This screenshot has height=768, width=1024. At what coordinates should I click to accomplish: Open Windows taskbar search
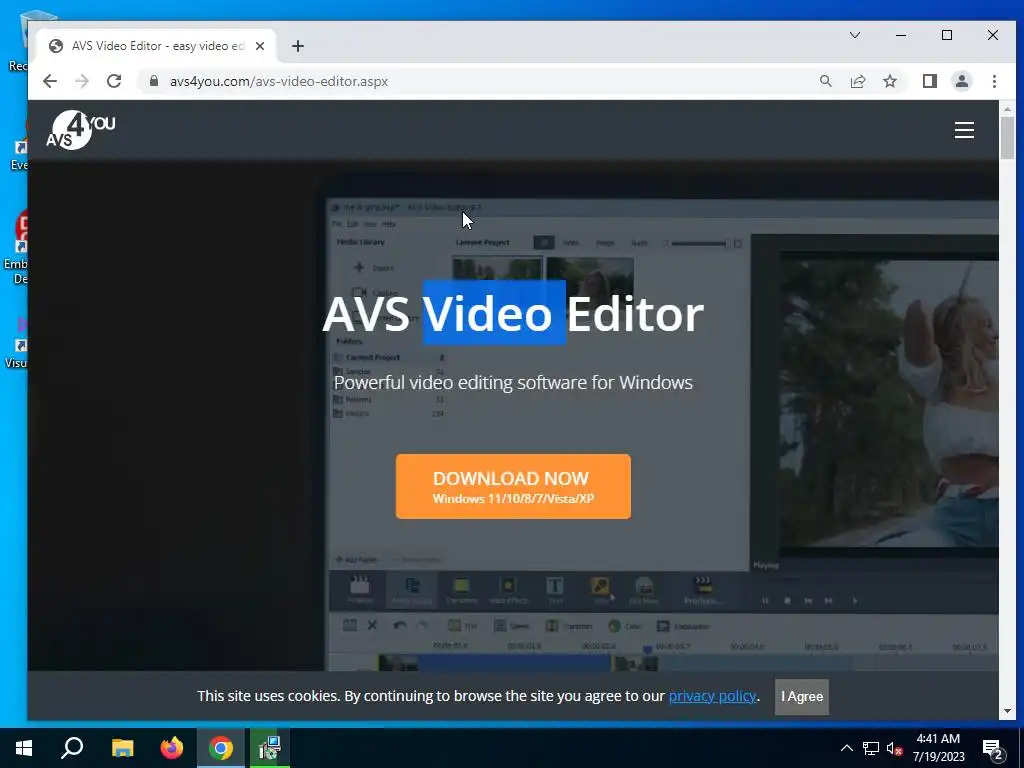[72, 748]
